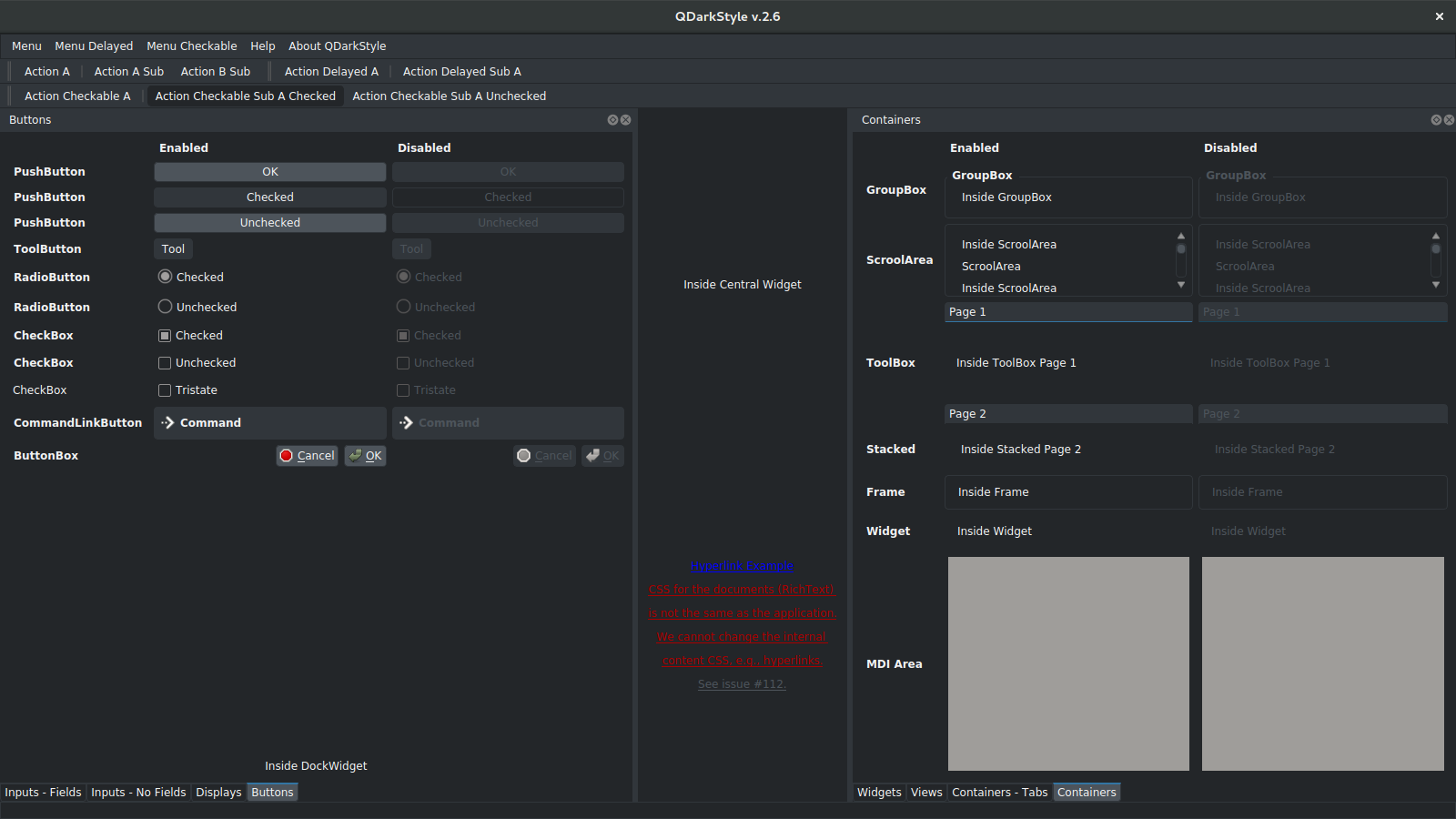Click the enabled OK PushButton
The width and height of the screenshot is (1456, 819).
coord(270,172)
